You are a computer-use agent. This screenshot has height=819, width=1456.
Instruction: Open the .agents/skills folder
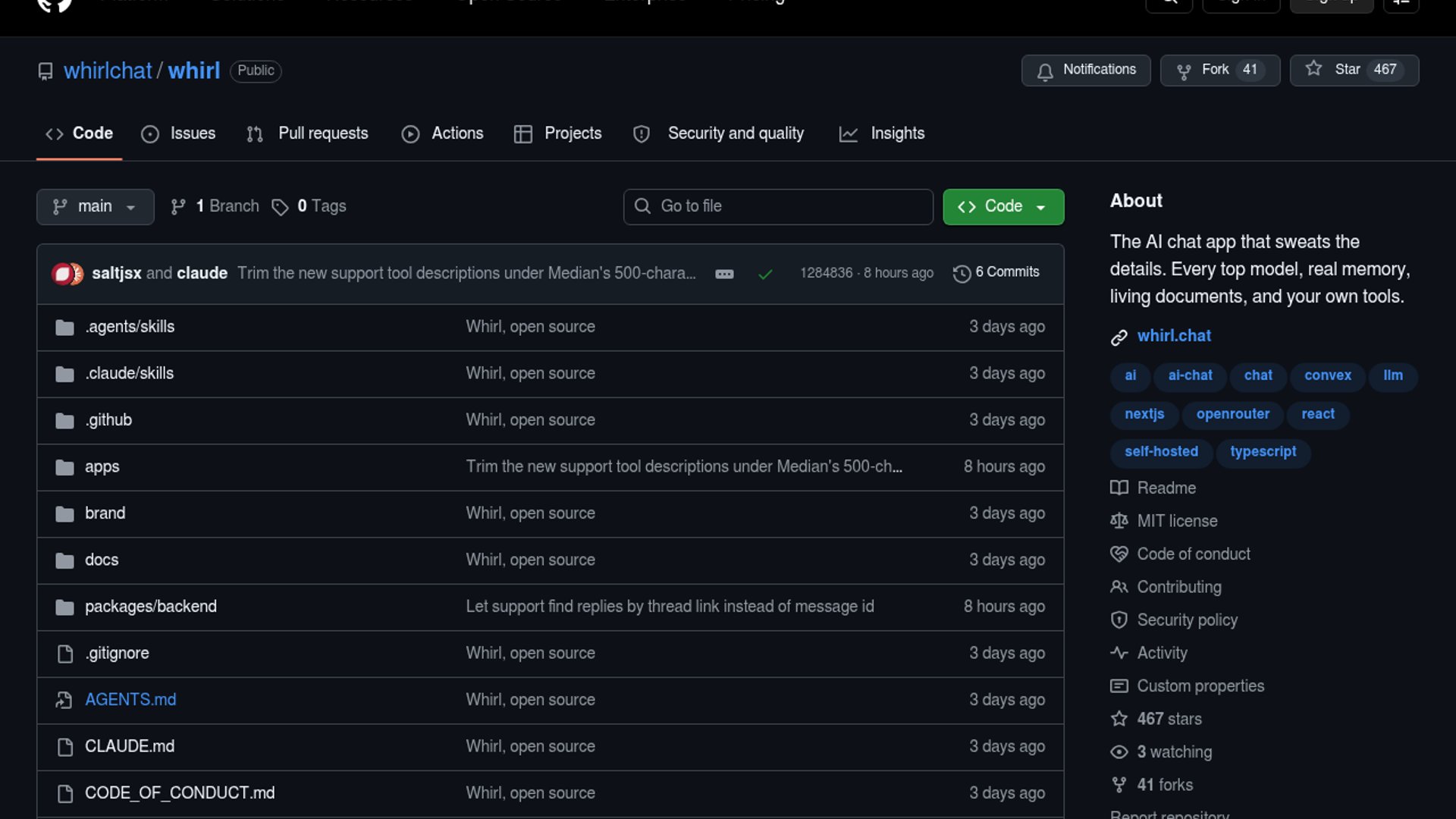(x=130, y=327)
